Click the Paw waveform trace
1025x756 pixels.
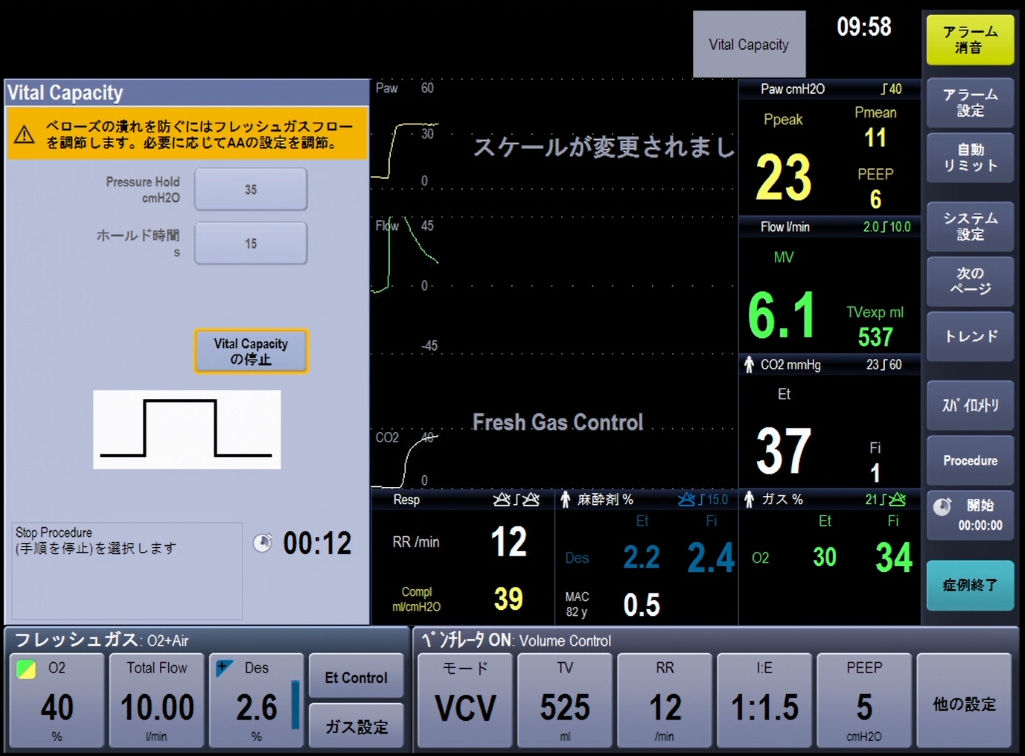pos(404,149)
